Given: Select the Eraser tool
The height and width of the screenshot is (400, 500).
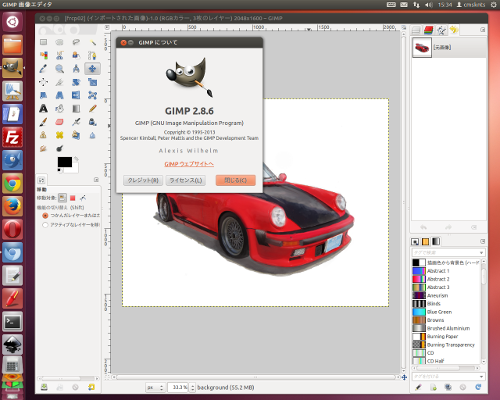Looking at the screenshot, I should point(60,122).
